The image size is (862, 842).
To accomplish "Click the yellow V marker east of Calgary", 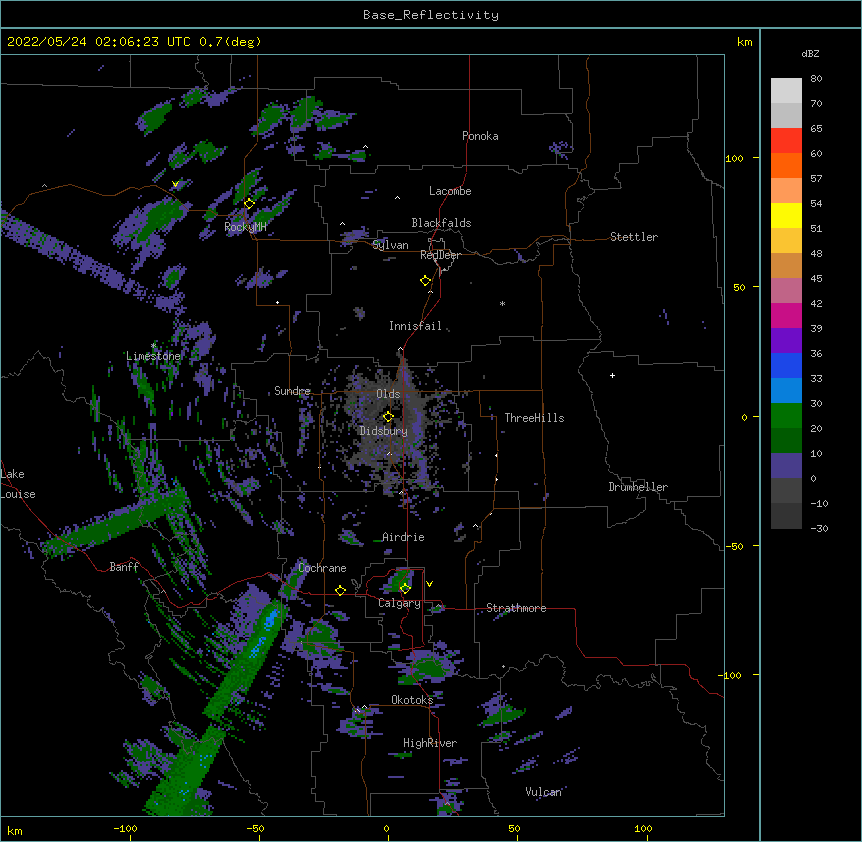I will click(429, 584).
